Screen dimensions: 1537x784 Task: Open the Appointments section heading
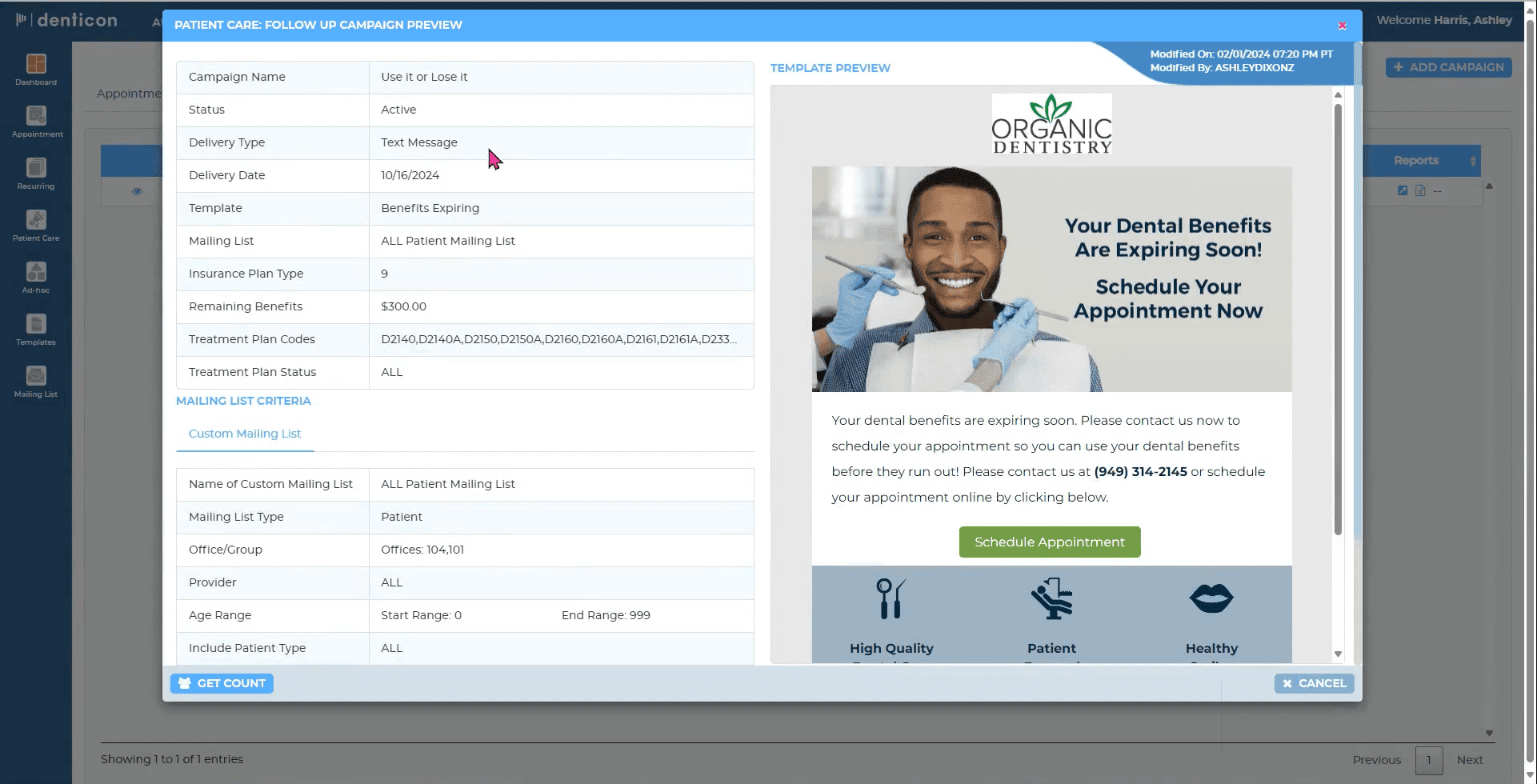point(130,93)
